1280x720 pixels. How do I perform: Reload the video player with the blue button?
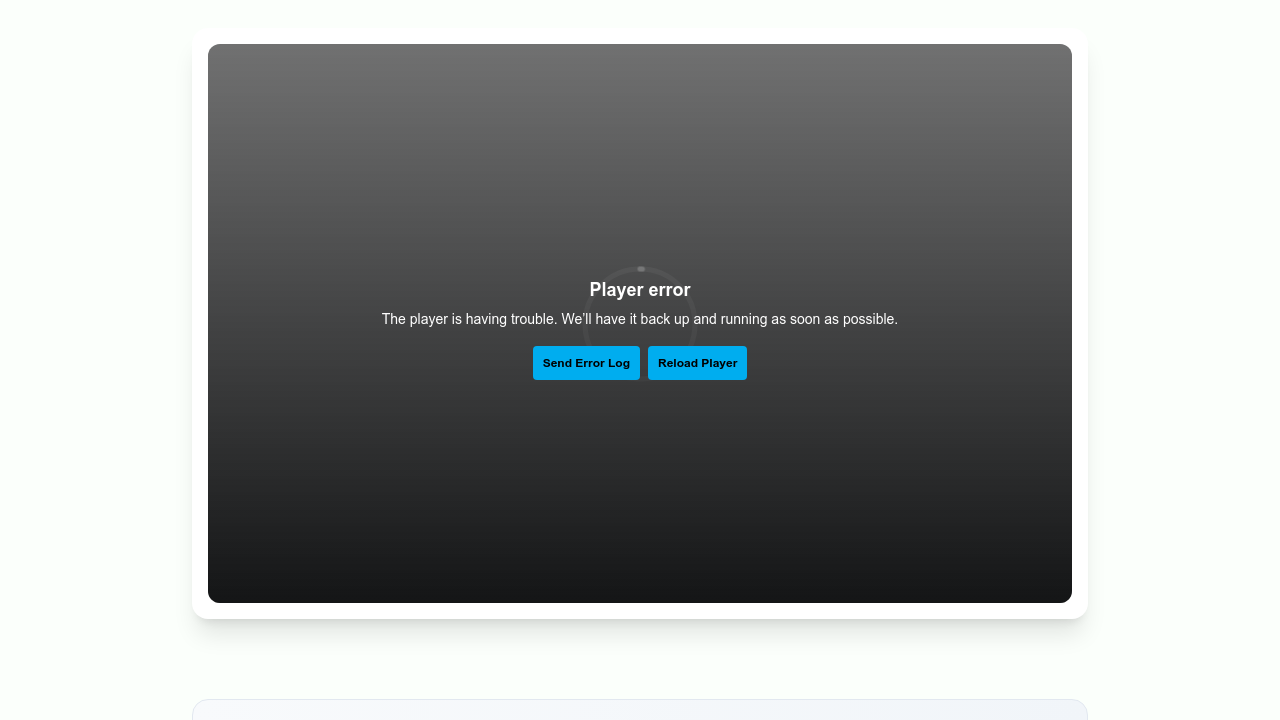697,363
